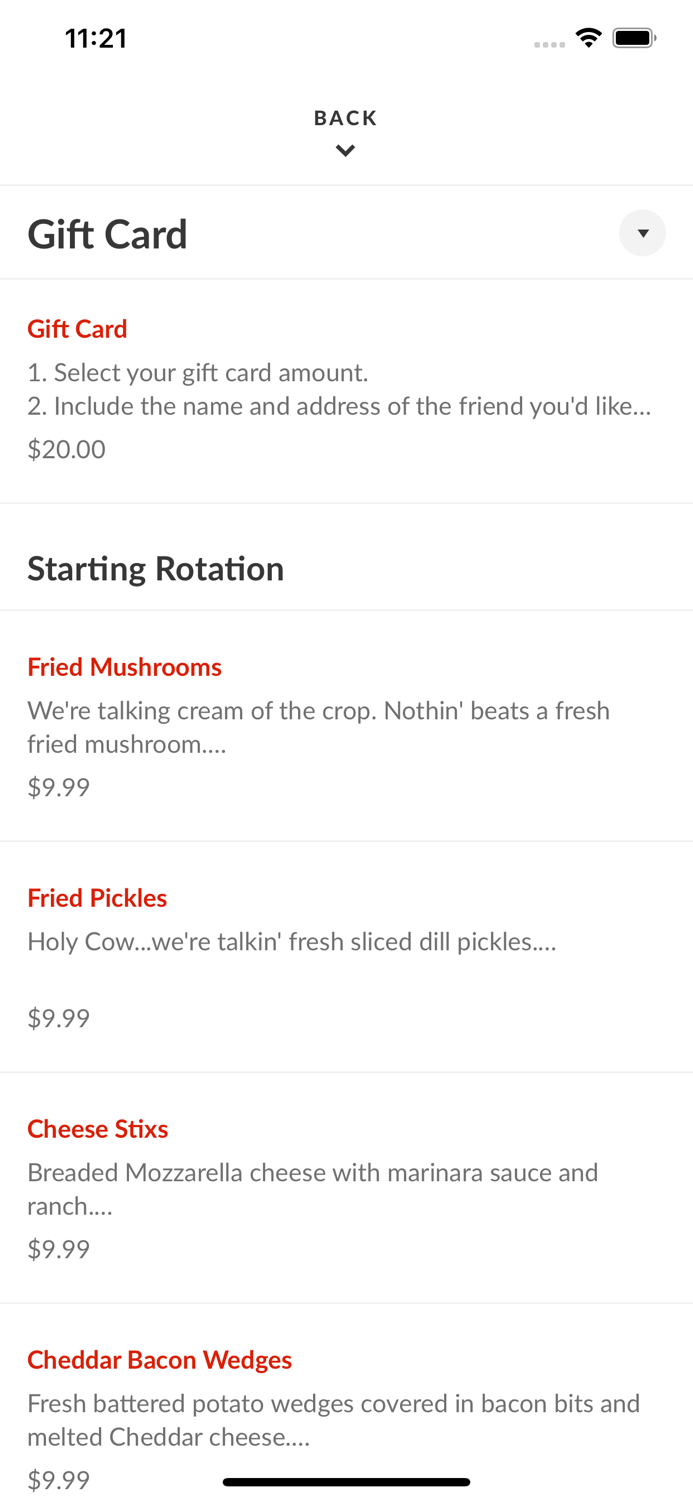Tap the Fried Pickles $9.99 price
This screenshot has width=693, height=1500.
58,1018
